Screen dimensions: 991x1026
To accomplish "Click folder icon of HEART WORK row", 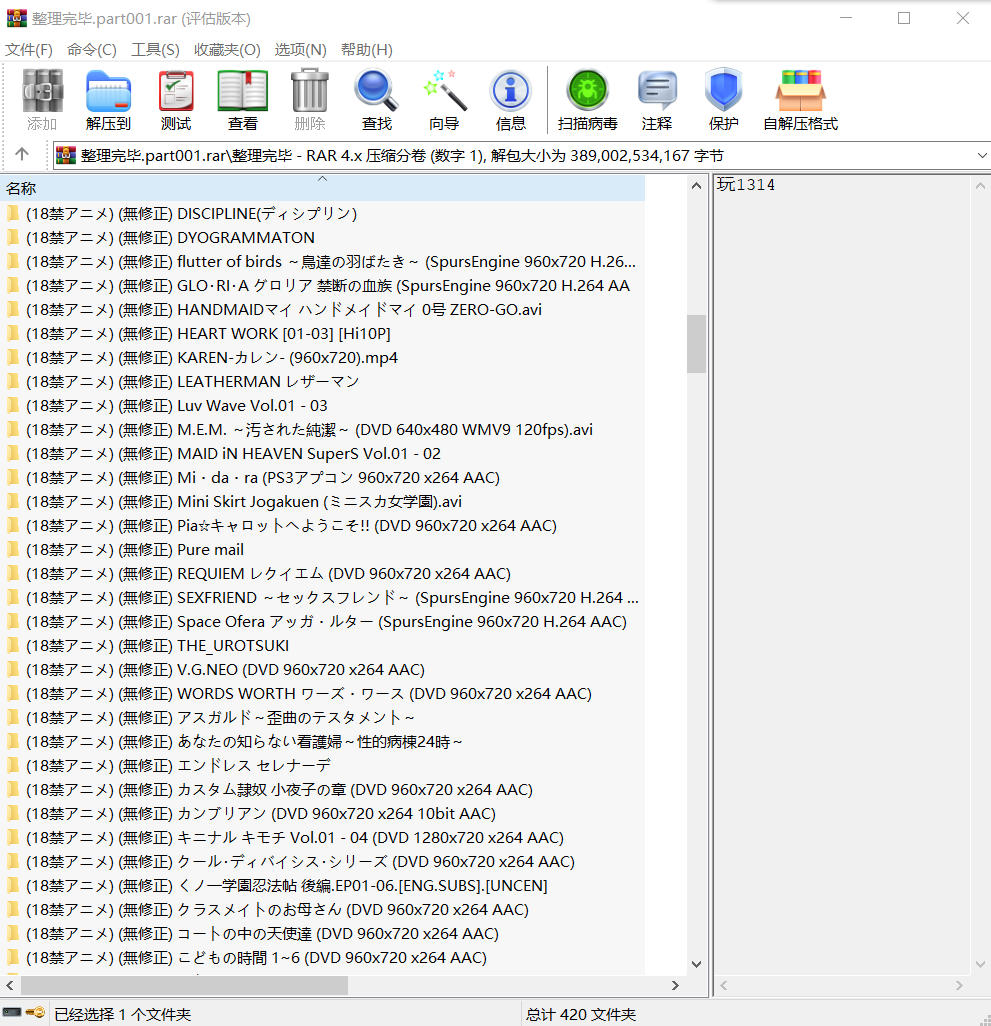I will coord(12,334).
